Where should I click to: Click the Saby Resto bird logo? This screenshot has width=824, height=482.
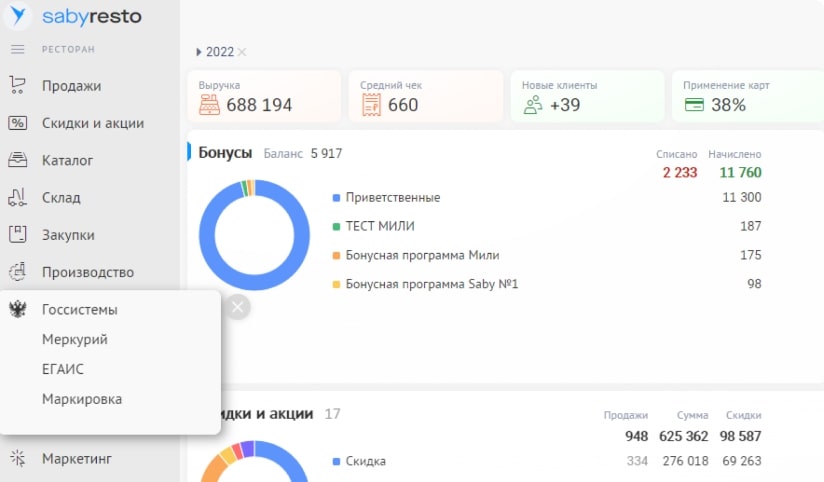pos(20,18)
